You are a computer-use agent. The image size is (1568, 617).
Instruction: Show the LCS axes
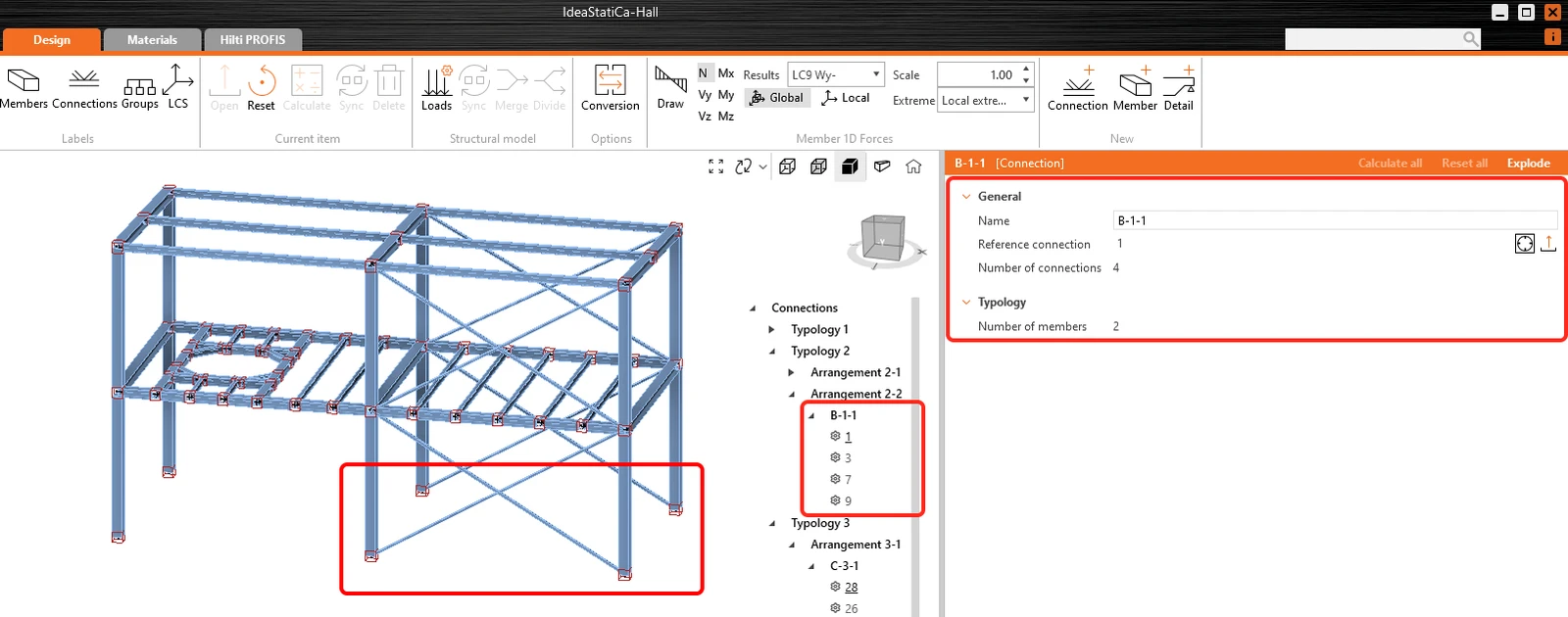click(x=177, y=88)
